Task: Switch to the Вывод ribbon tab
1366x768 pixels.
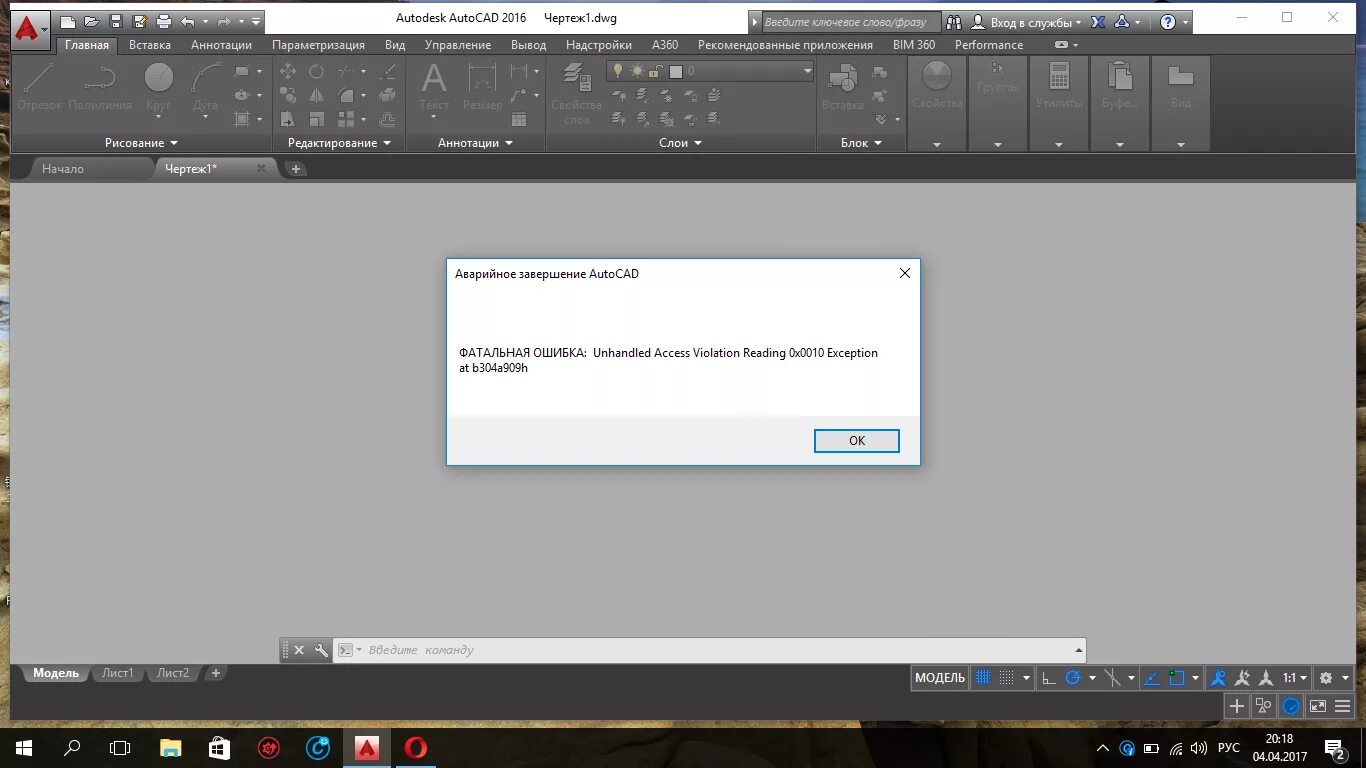Action: [528, 45]
